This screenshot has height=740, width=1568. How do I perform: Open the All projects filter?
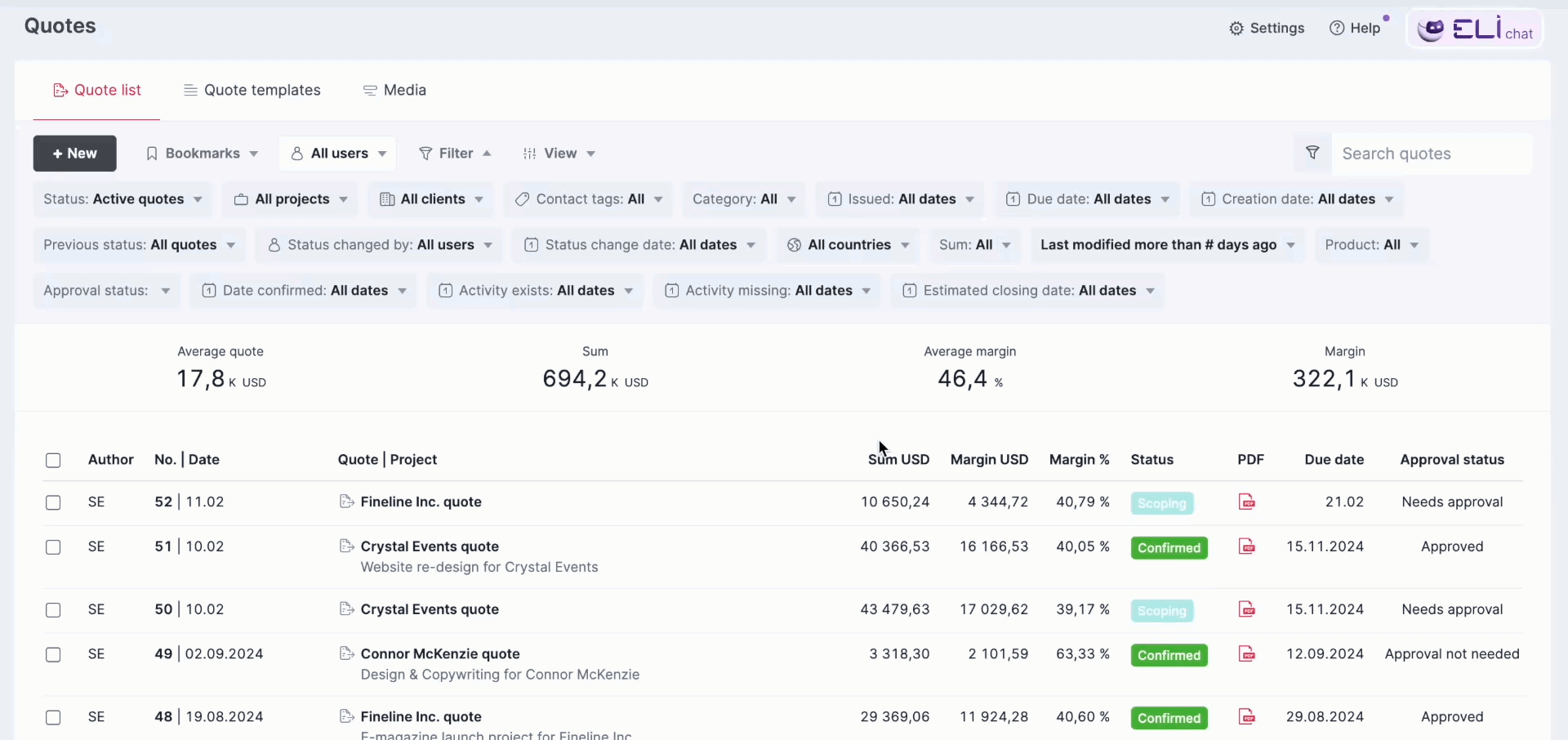coord(291,199)
